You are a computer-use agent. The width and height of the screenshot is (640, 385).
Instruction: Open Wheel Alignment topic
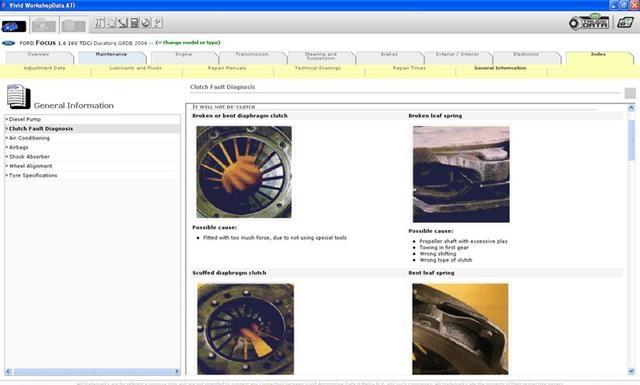coord(31,166)
